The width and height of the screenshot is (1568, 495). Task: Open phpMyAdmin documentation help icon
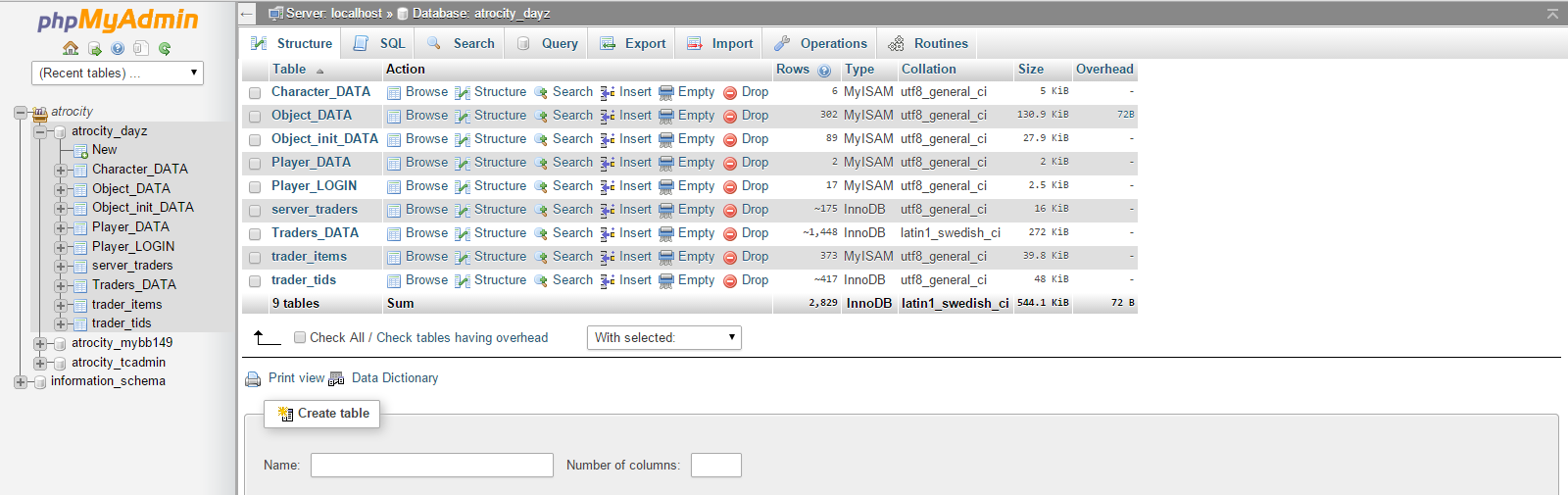118,48
